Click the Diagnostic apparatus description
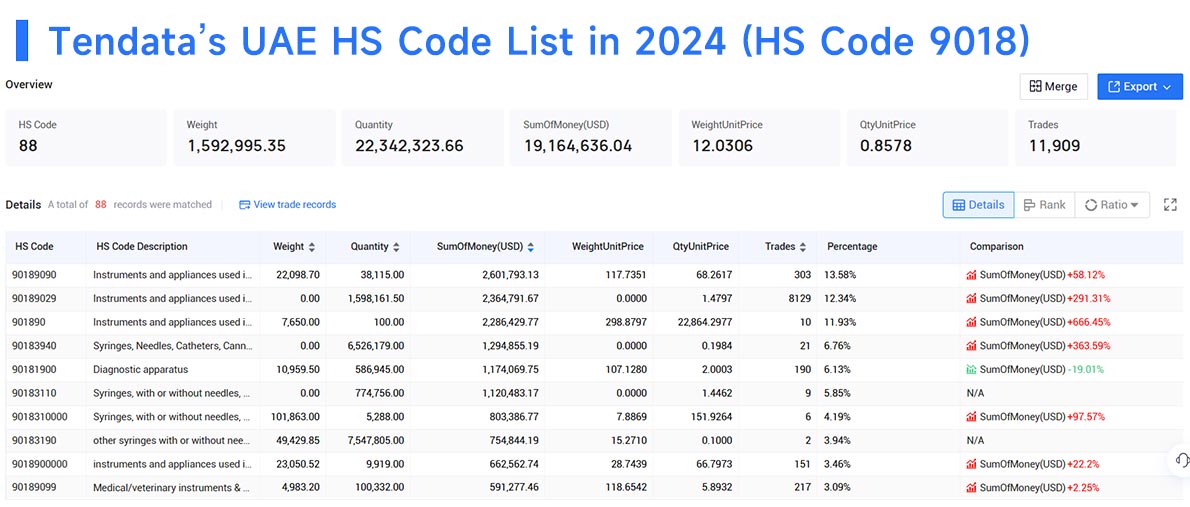Viewport: 1190px width, 507px height. pyautogui.click(x=140, y=370)
